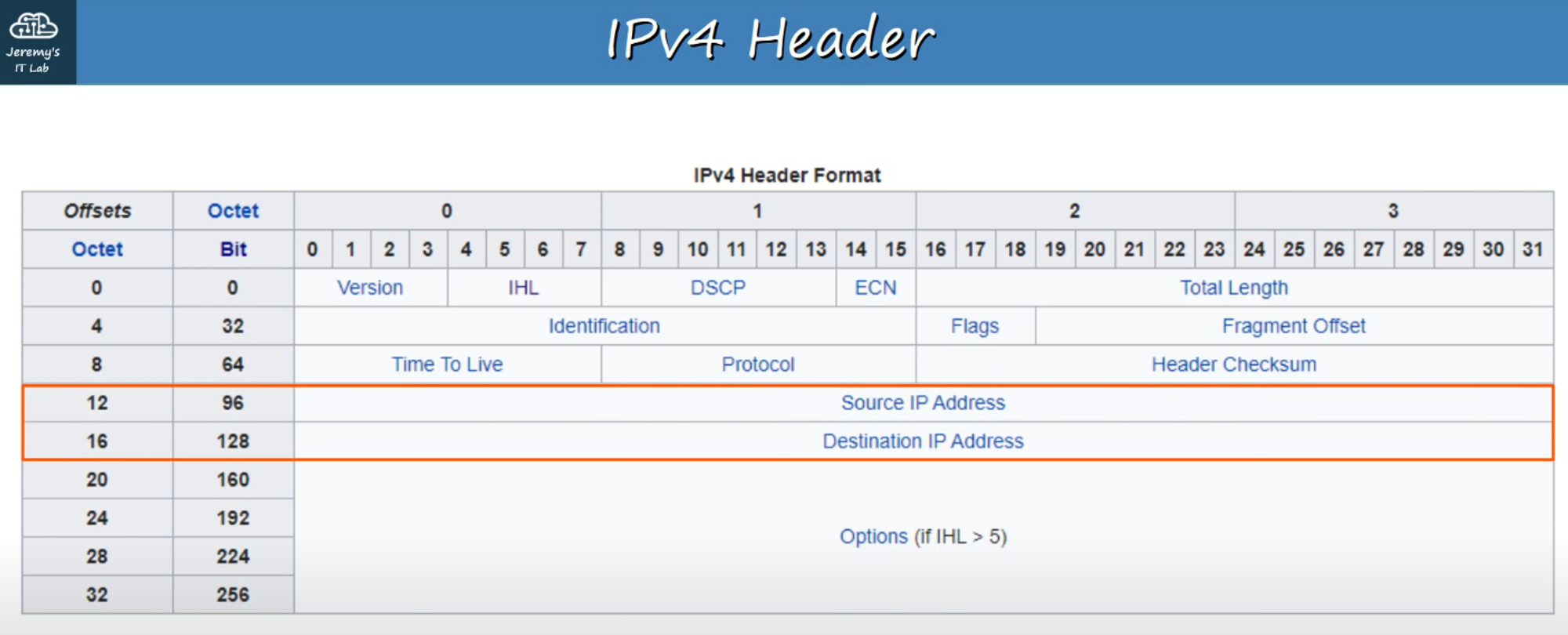The height and width of the screenshot is (635, 1568).
Task: Click the ECN link
Action: click(x=876, y=288)
